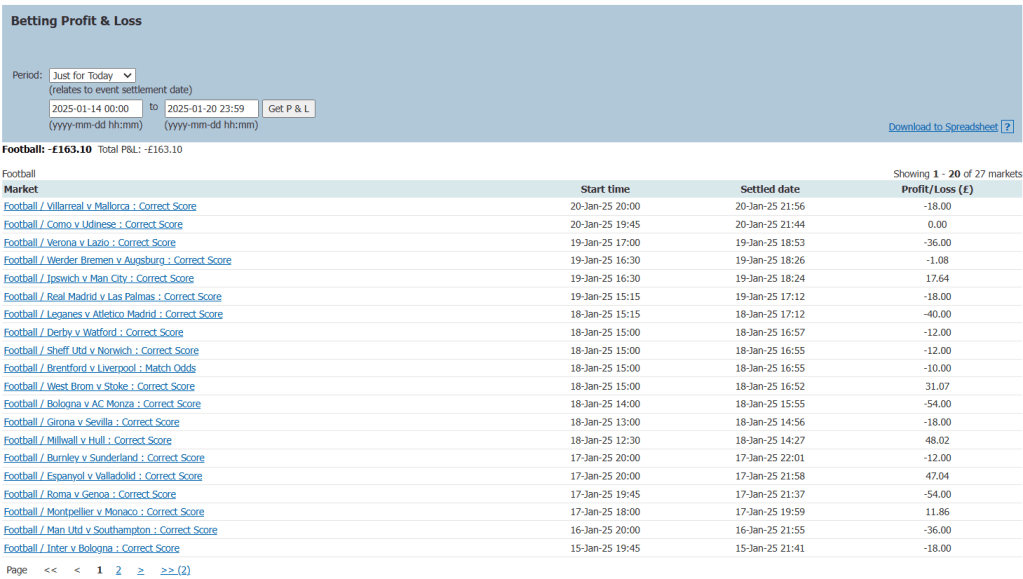This screenshot has height=579, width=1023.
Task: Open Como v Udinese Correct Score market
Action: 93,225
